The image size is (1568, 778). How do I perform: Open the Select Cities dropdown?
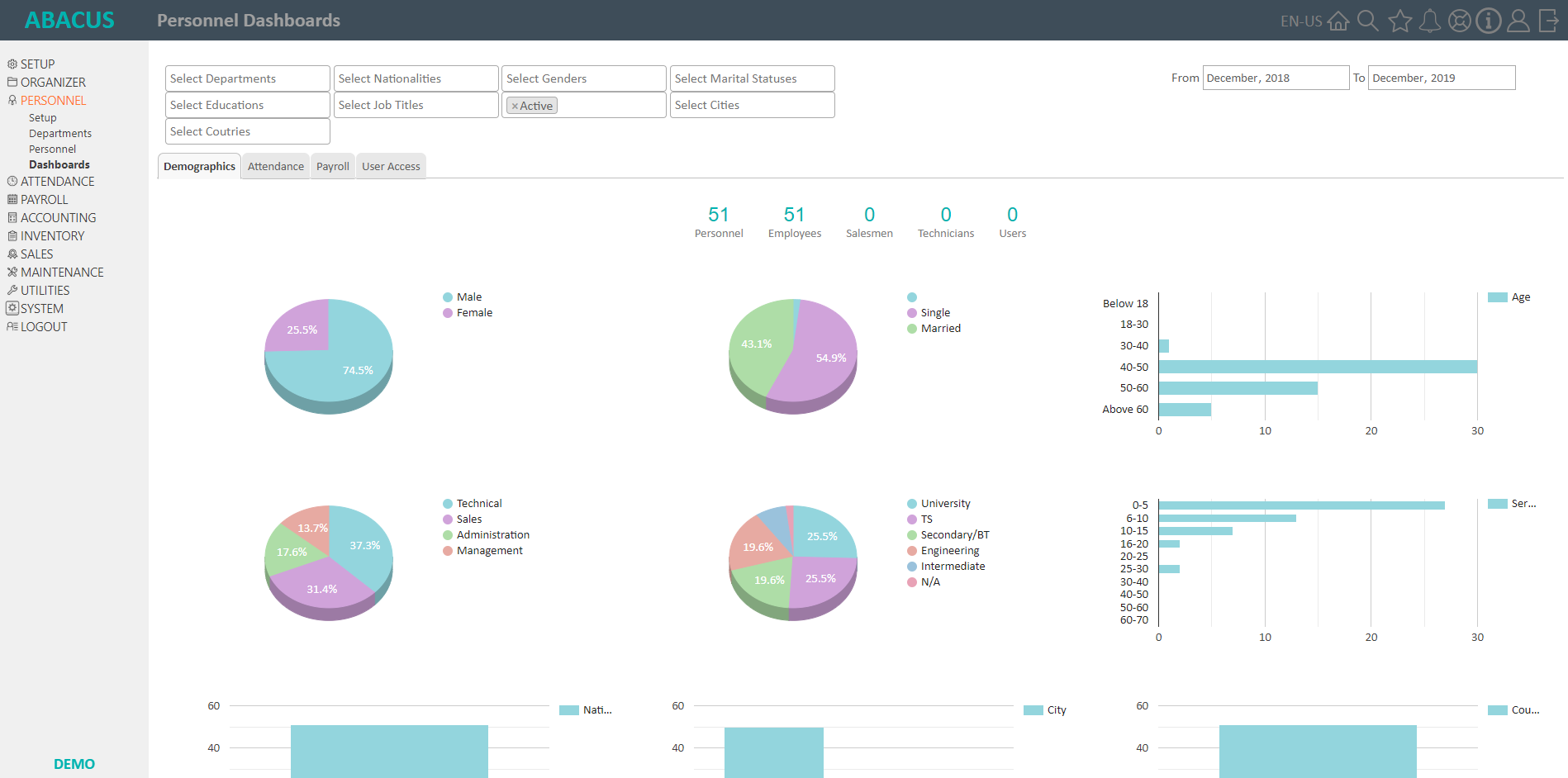[753, 105]
